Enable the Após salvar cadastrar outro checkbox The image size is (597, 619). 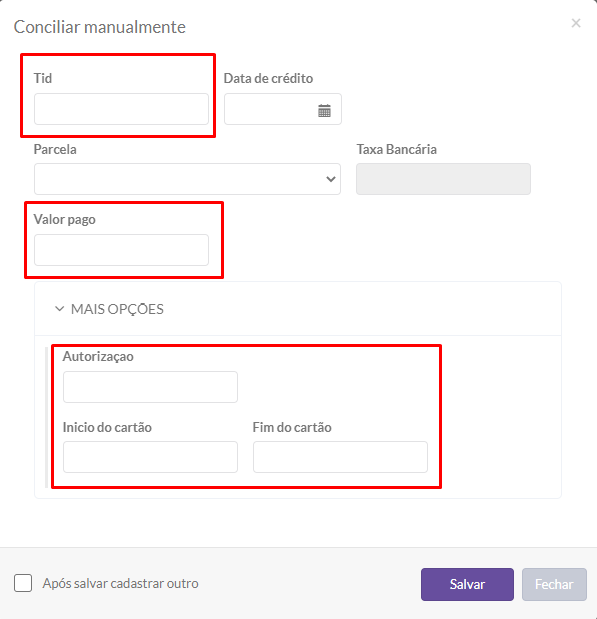pyautogui.click(x=23, y=583)
